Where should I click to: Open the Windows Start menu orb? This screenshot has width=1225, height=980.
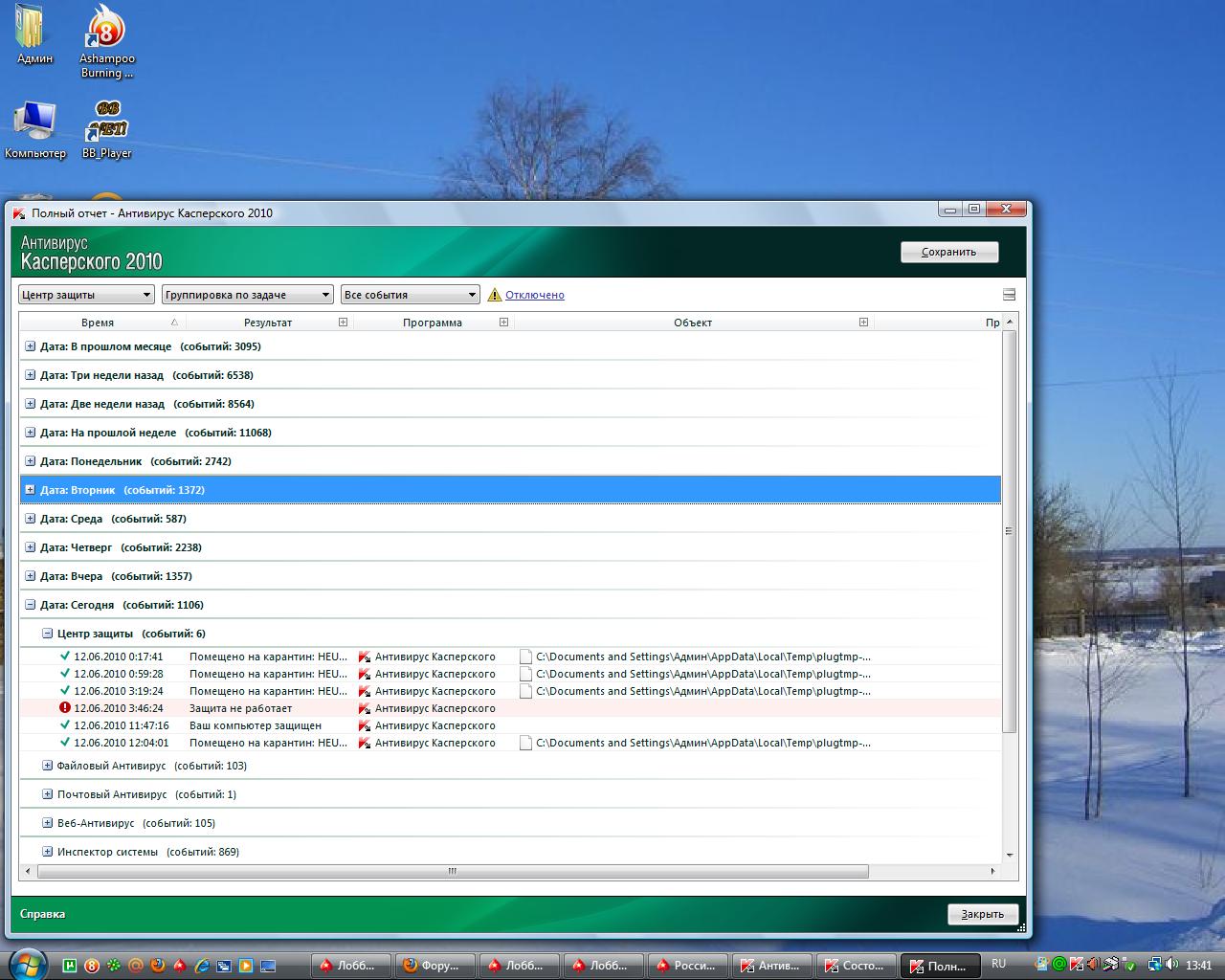[27, 963]
